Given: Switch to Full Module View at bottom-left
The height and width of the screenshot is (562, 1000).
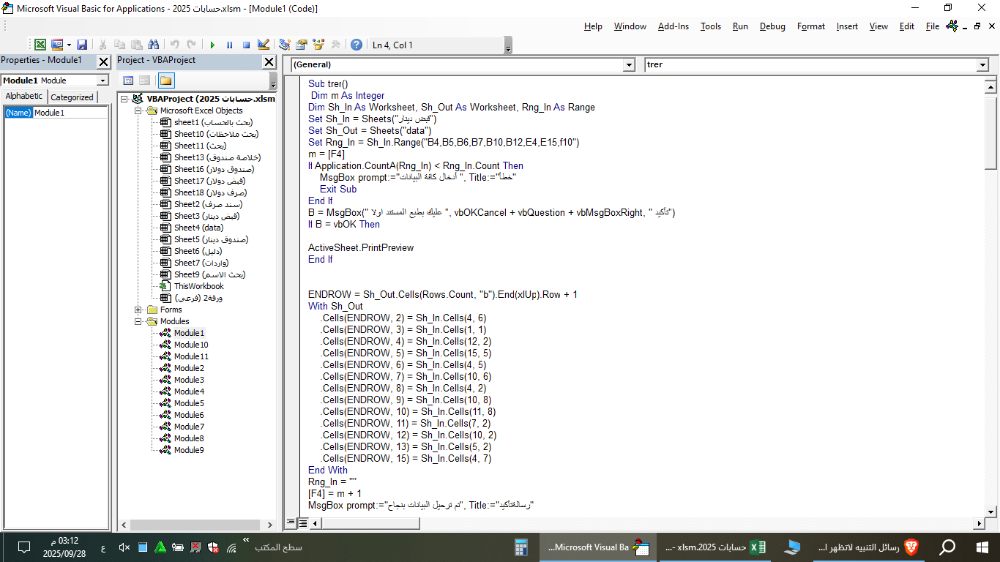Looking at the screenshot, I should click(x=302, y=523).
